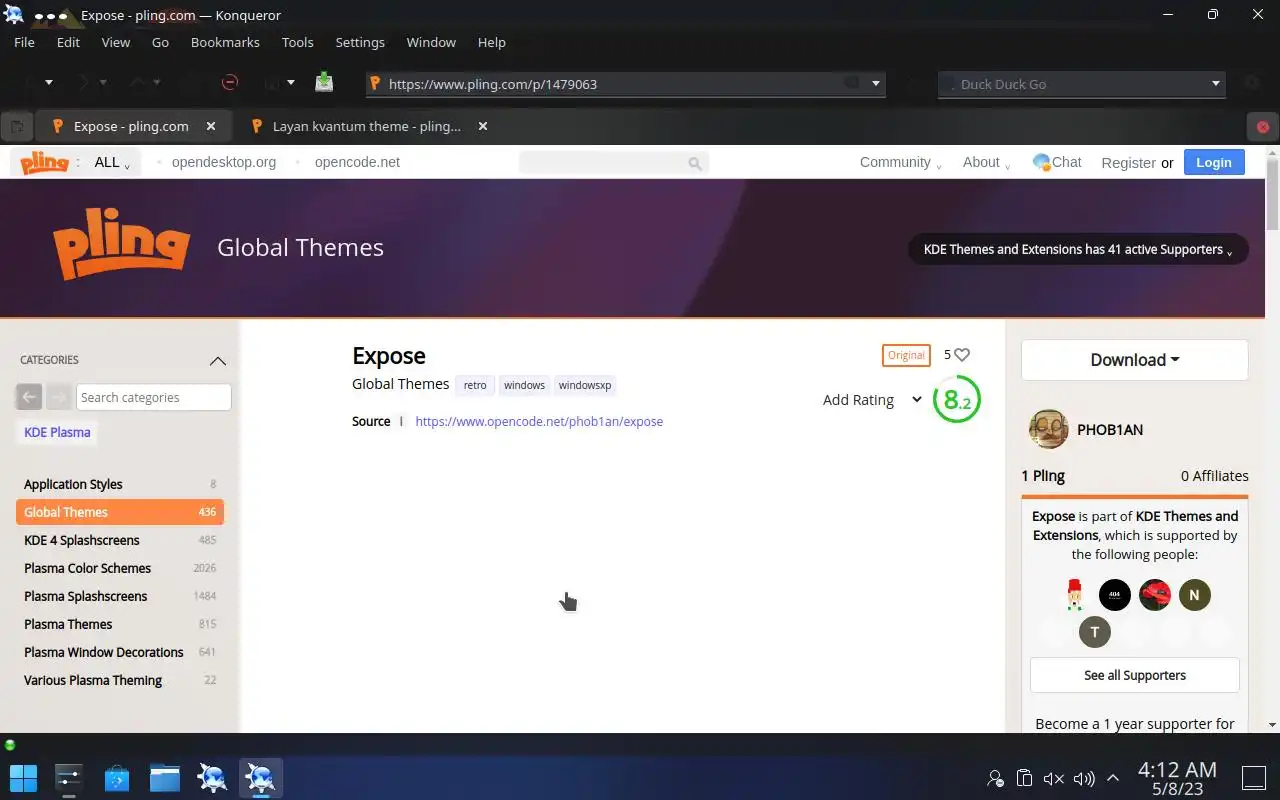Click the black 404 supporter avatar
This screenshot has height=800, width=1280.
(1114, 595)
